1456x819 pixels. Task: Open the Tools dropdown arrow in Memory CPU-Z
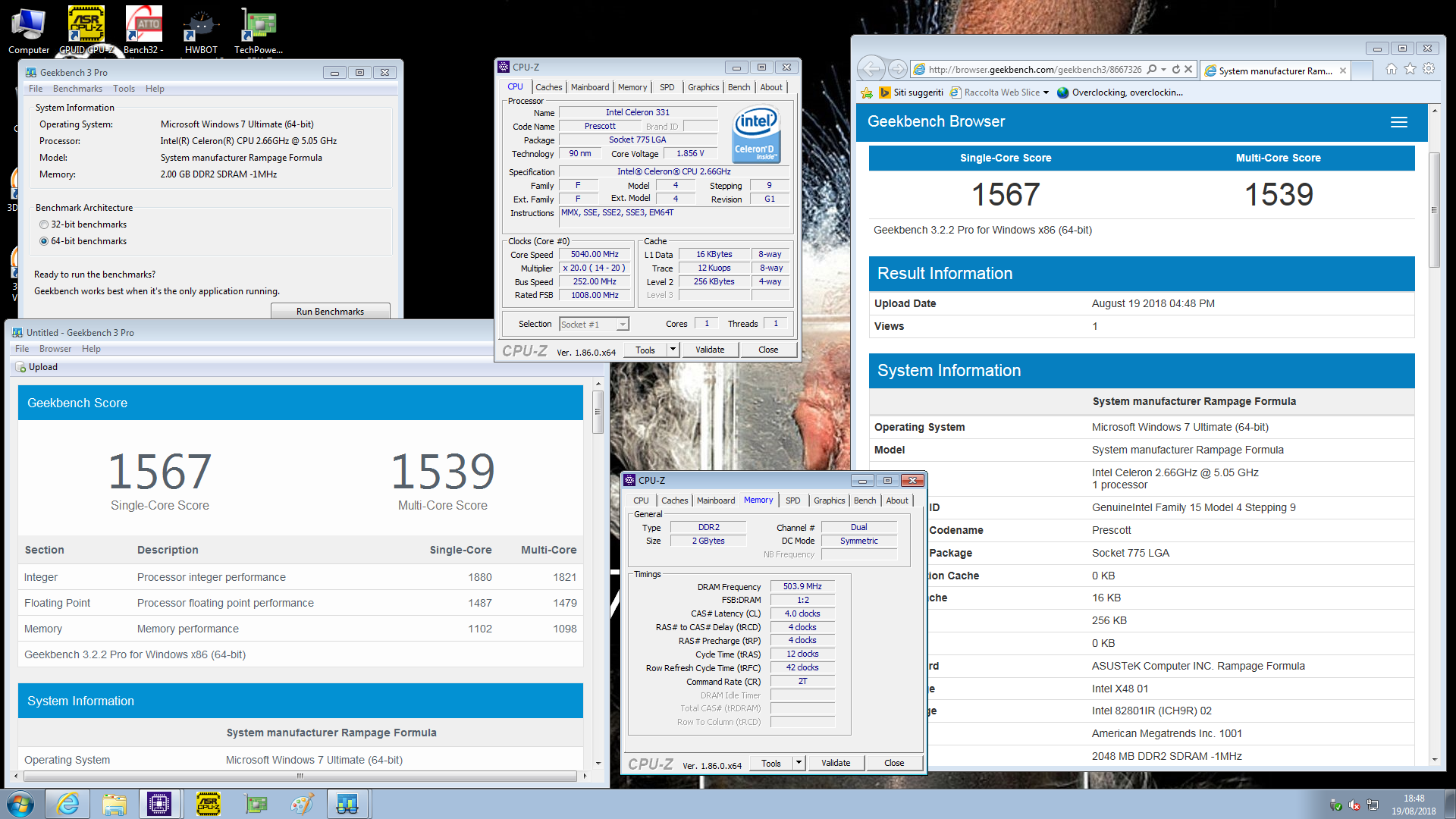(x=799, y=763)
